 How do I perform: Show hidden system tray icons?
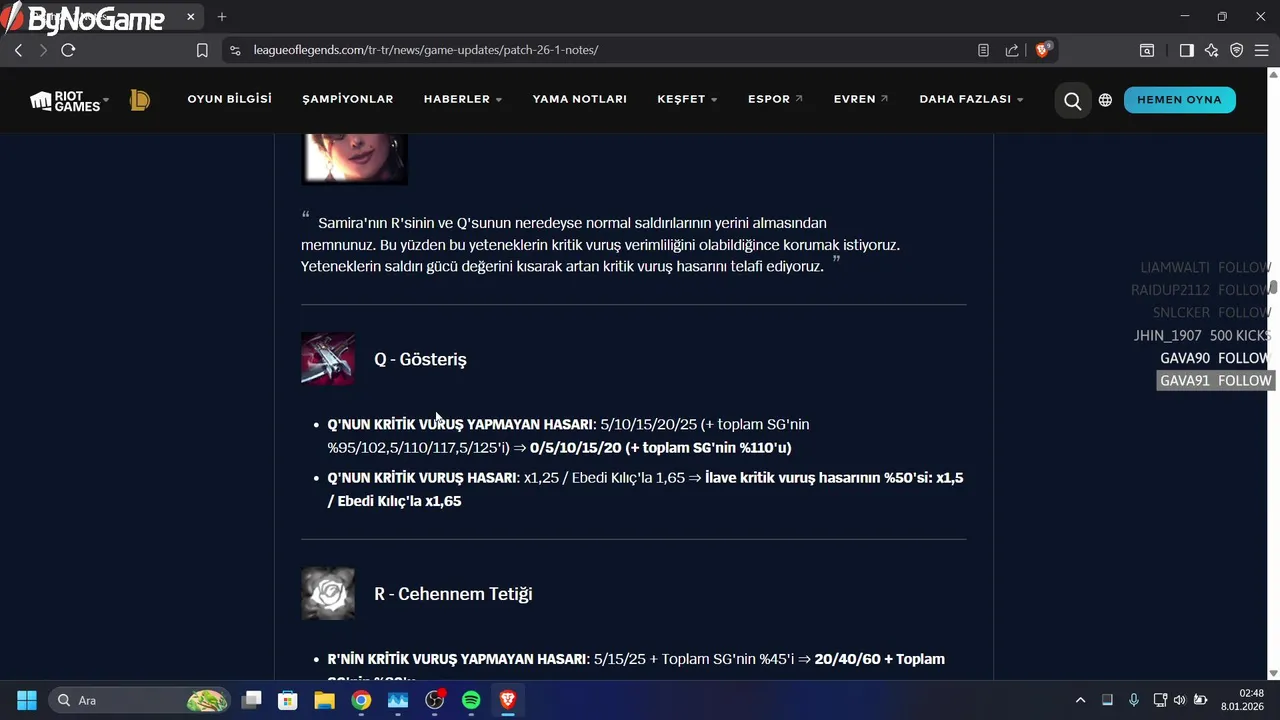click(1080, 700)
